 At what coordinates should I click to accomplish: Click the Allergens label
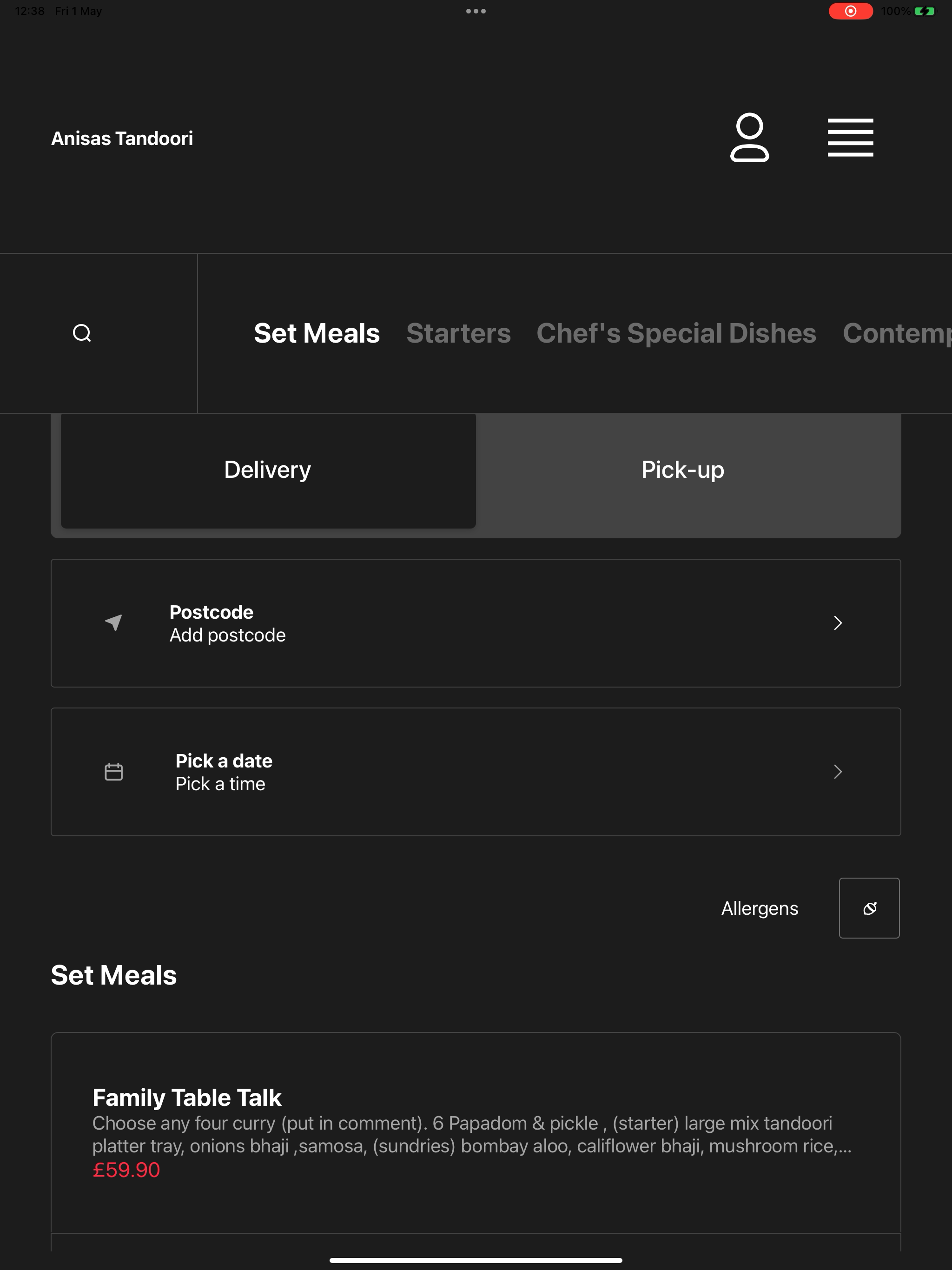[760, 908]
